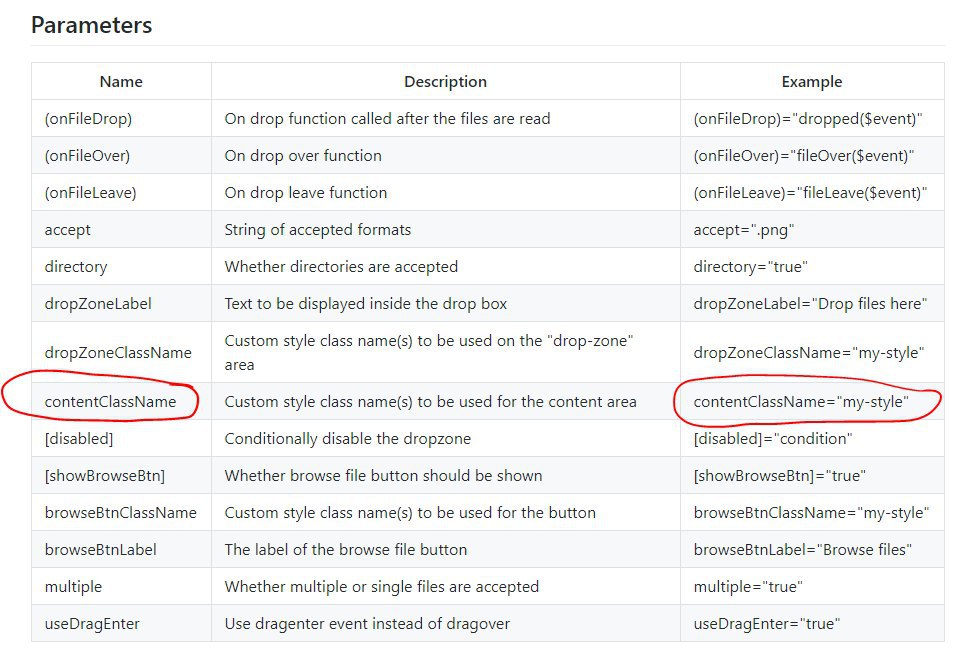Click the directory parameter name
The width and height of the screenshot is (964, 661).
[x=76, y=267]
